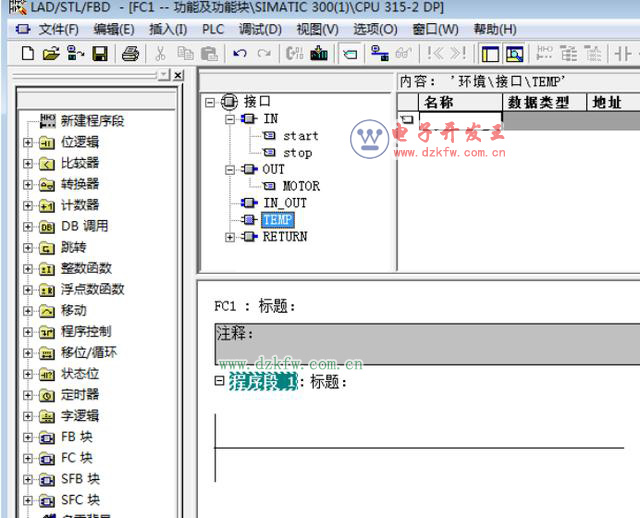Image resolution: width=640 pixels, height=518 pixels.
Task: Select the 程序段 1 network label
Action: (x=263, y=382)
